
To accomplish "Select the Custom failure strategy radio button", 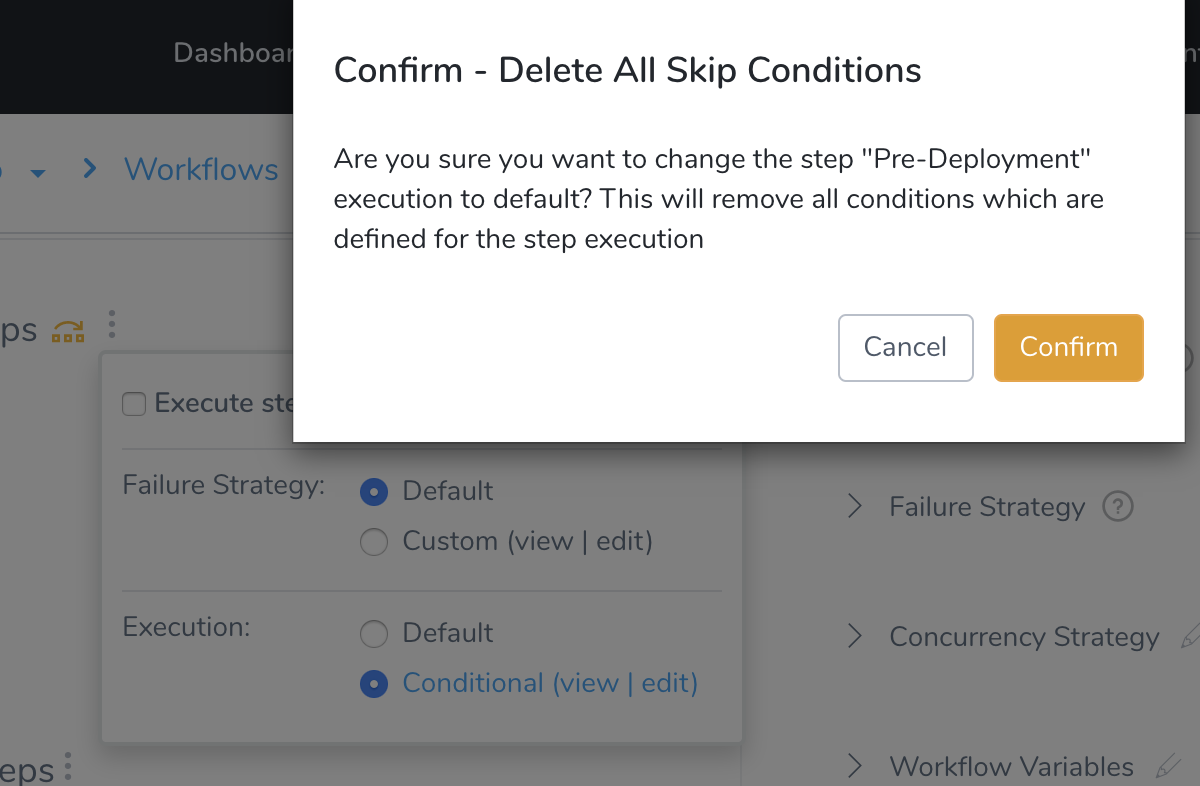I will (x=373, y=542).
